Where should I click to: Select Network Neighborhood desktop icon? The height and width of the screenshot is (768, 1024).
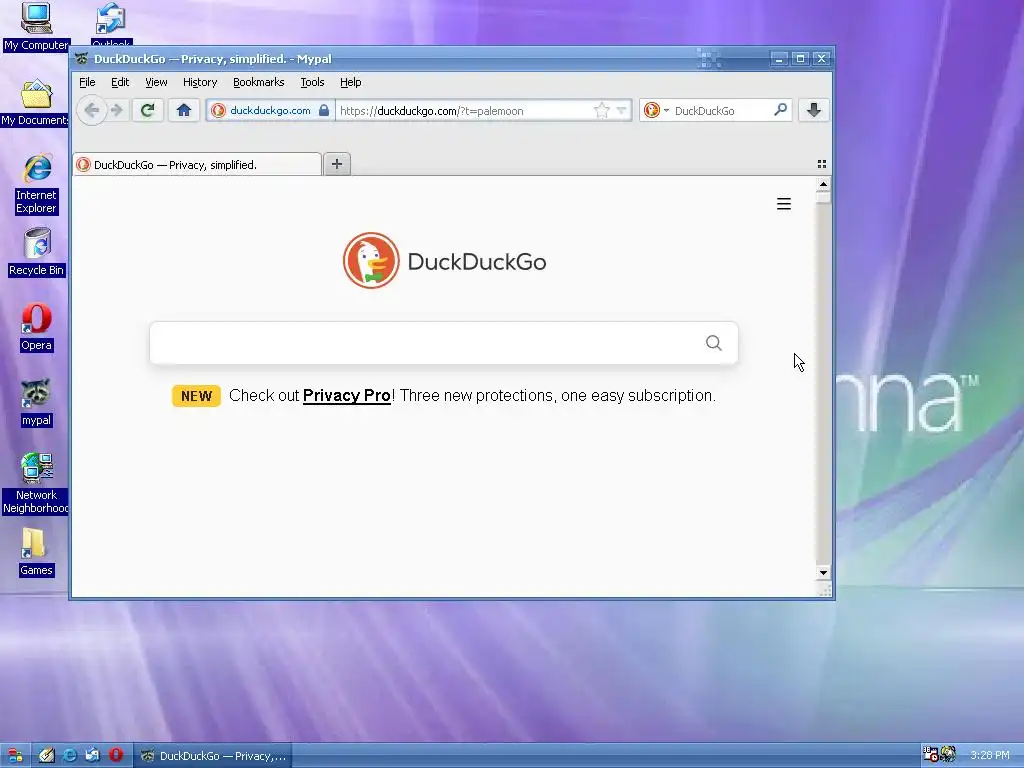pyautogui.click(x=35, y=483)
